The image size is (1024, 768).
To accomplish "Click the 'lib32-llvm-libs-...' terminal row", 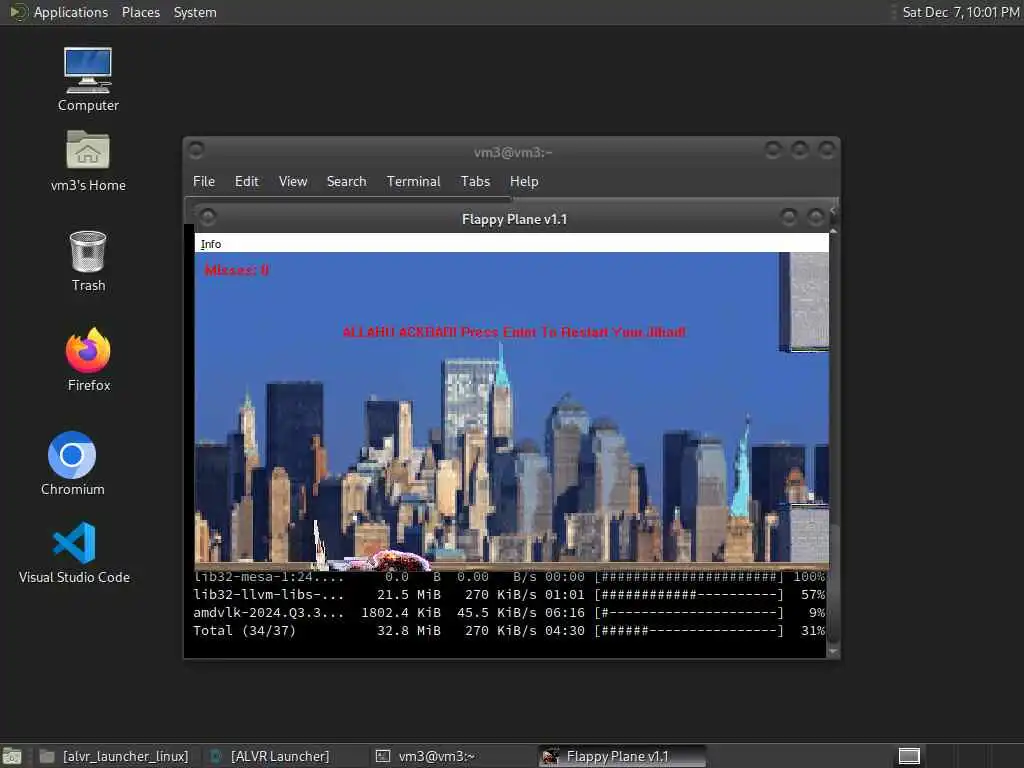I will pyautogui.click(x=509, y=594).
